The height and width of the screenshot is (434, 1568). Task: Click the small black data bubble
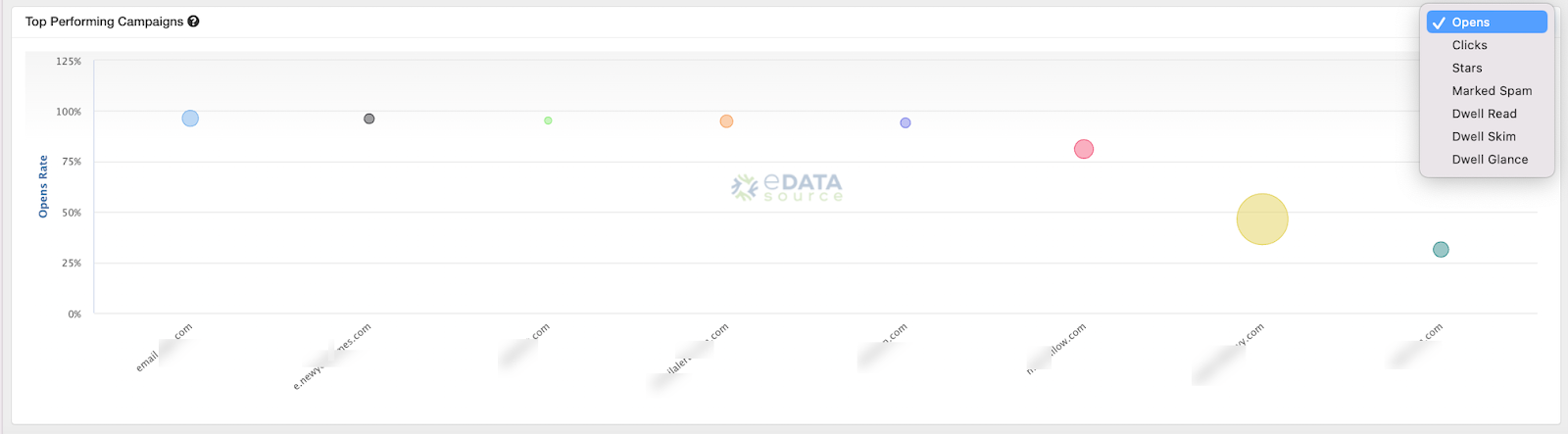[x=369, y=119]
